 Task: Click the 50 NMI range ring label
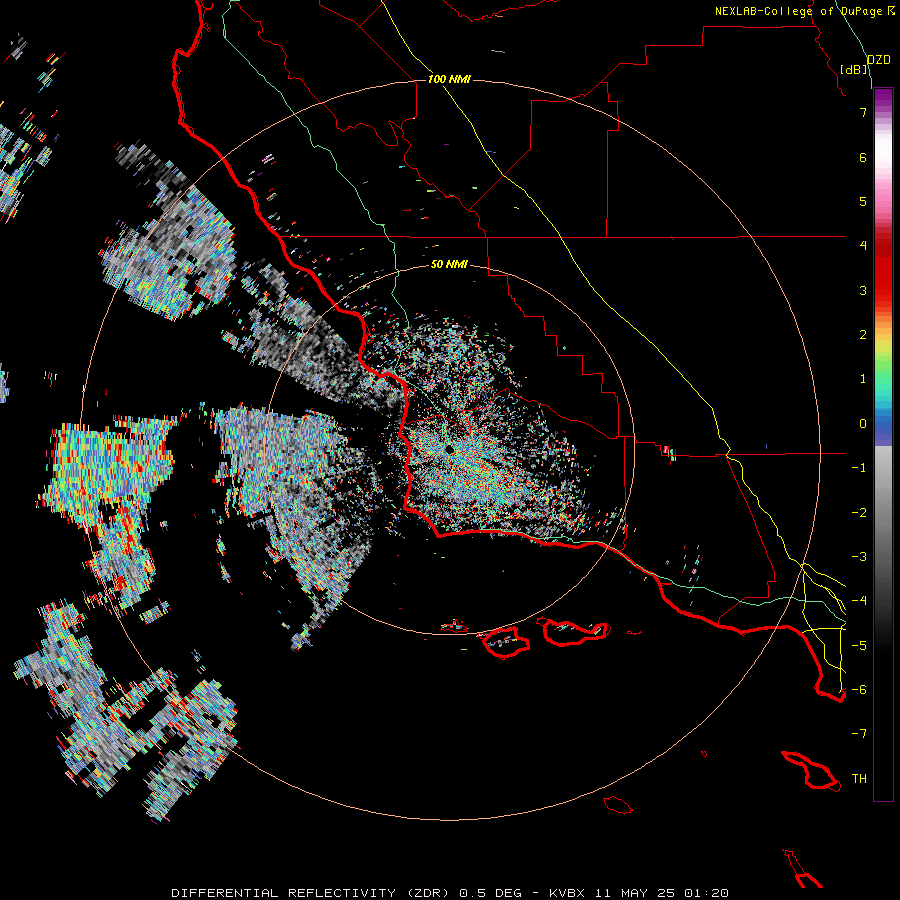[x=449, y=264]
